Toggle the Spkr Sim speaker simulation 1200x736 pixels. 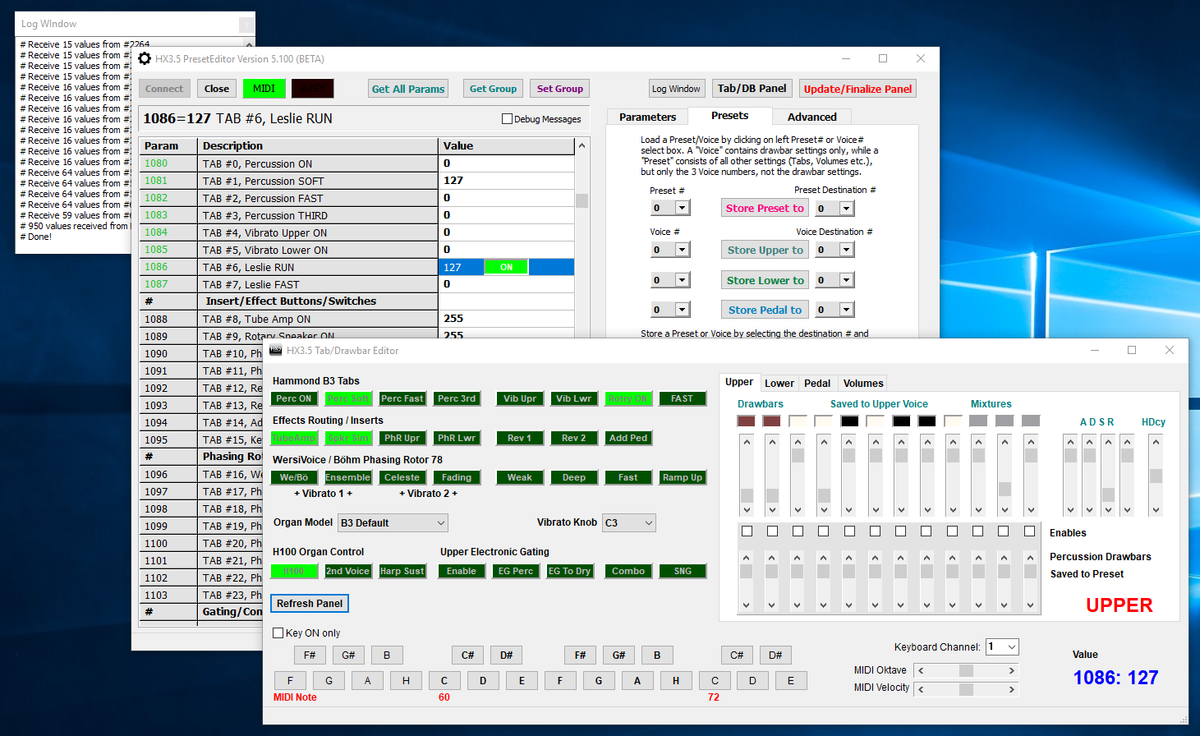pos(348,437)
